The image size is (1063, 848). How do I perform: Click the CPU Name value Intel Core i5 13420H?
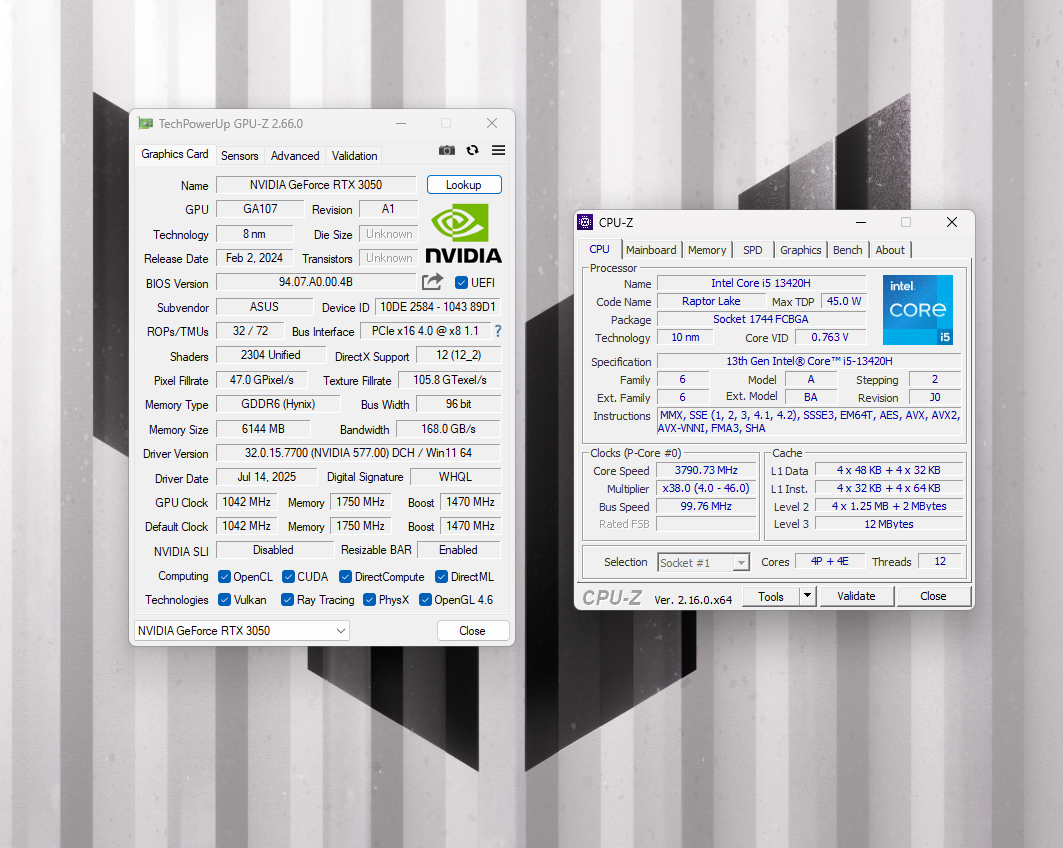tap(761, 283)
